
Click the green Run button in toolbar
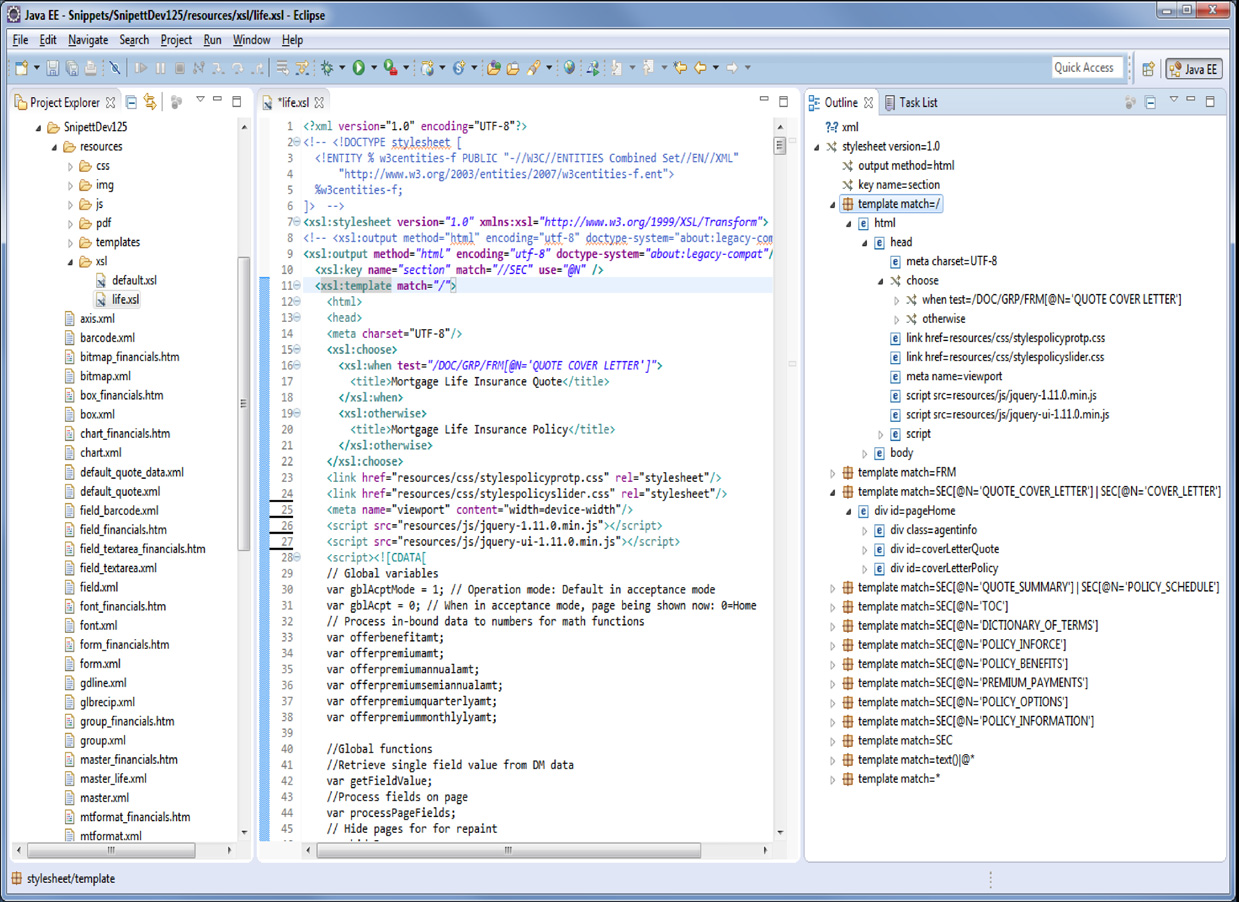click(358, 68)
